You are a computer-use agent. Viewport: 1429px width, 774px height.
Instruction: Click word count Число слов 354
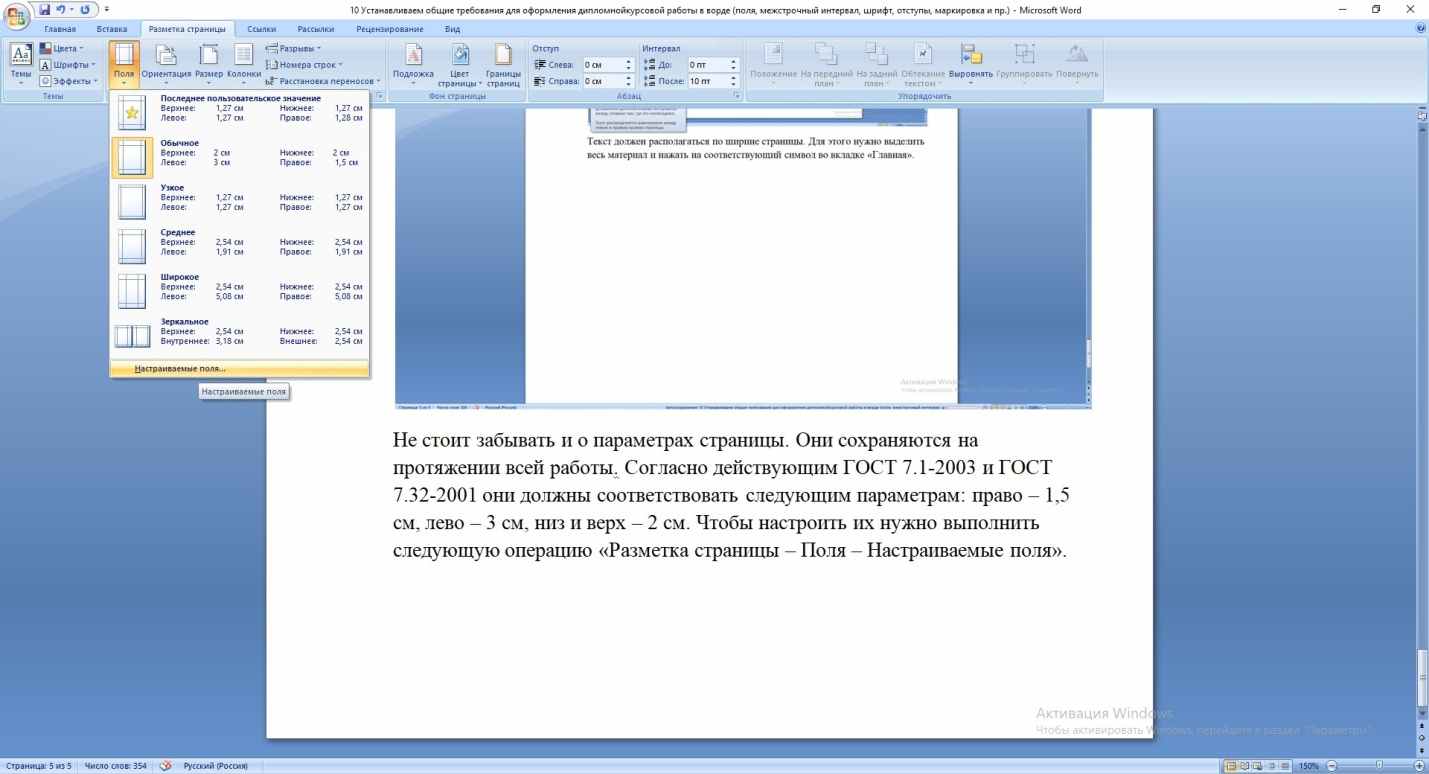(x=117, y=767)
